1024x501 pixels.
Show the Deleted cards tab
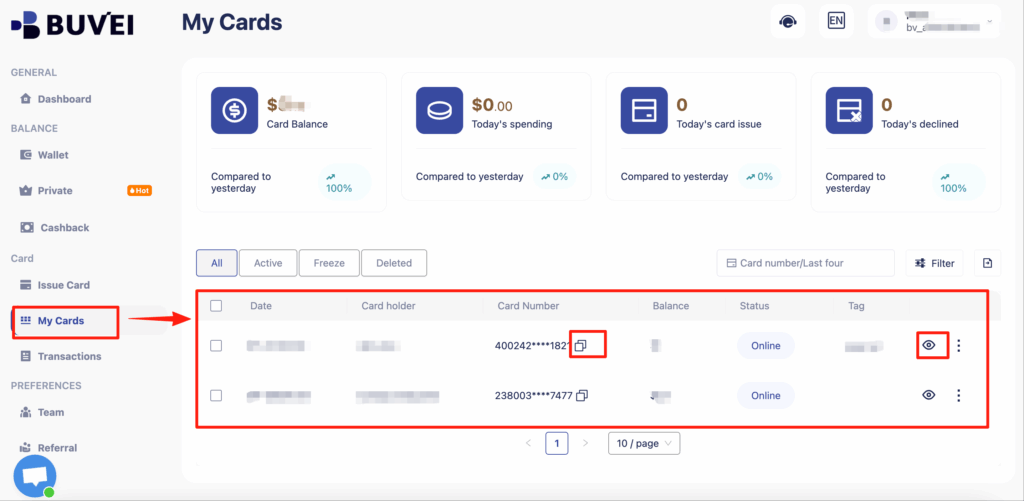[x=393, y=263]
